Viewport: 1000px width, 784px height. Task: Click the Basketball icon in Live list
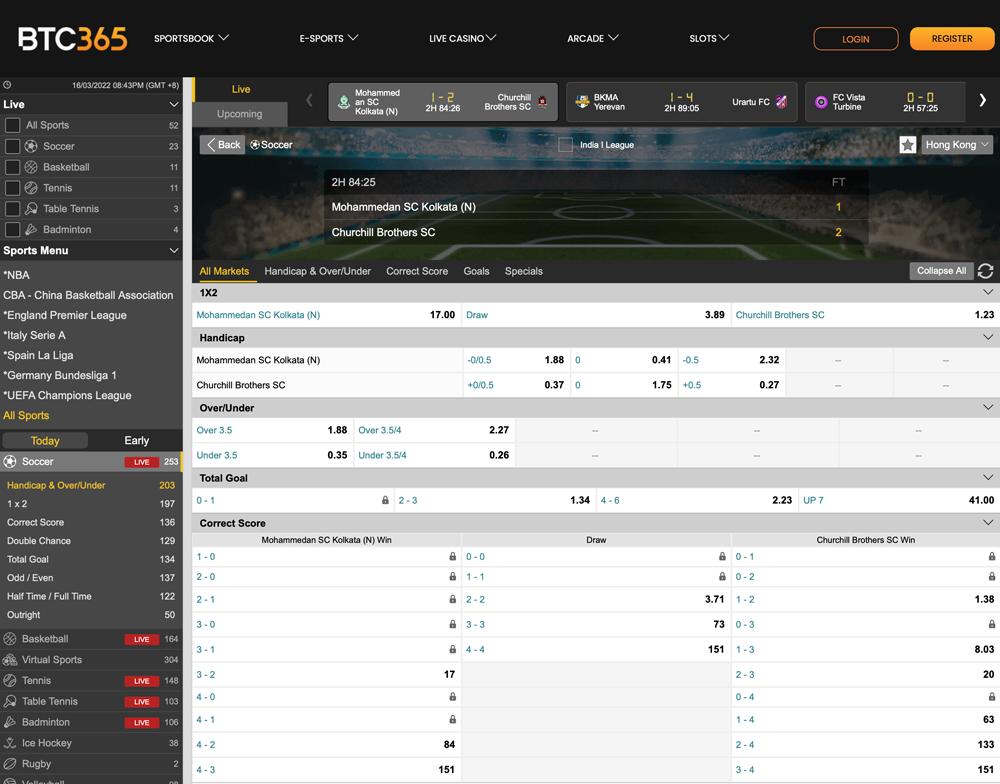click(31, 167)
